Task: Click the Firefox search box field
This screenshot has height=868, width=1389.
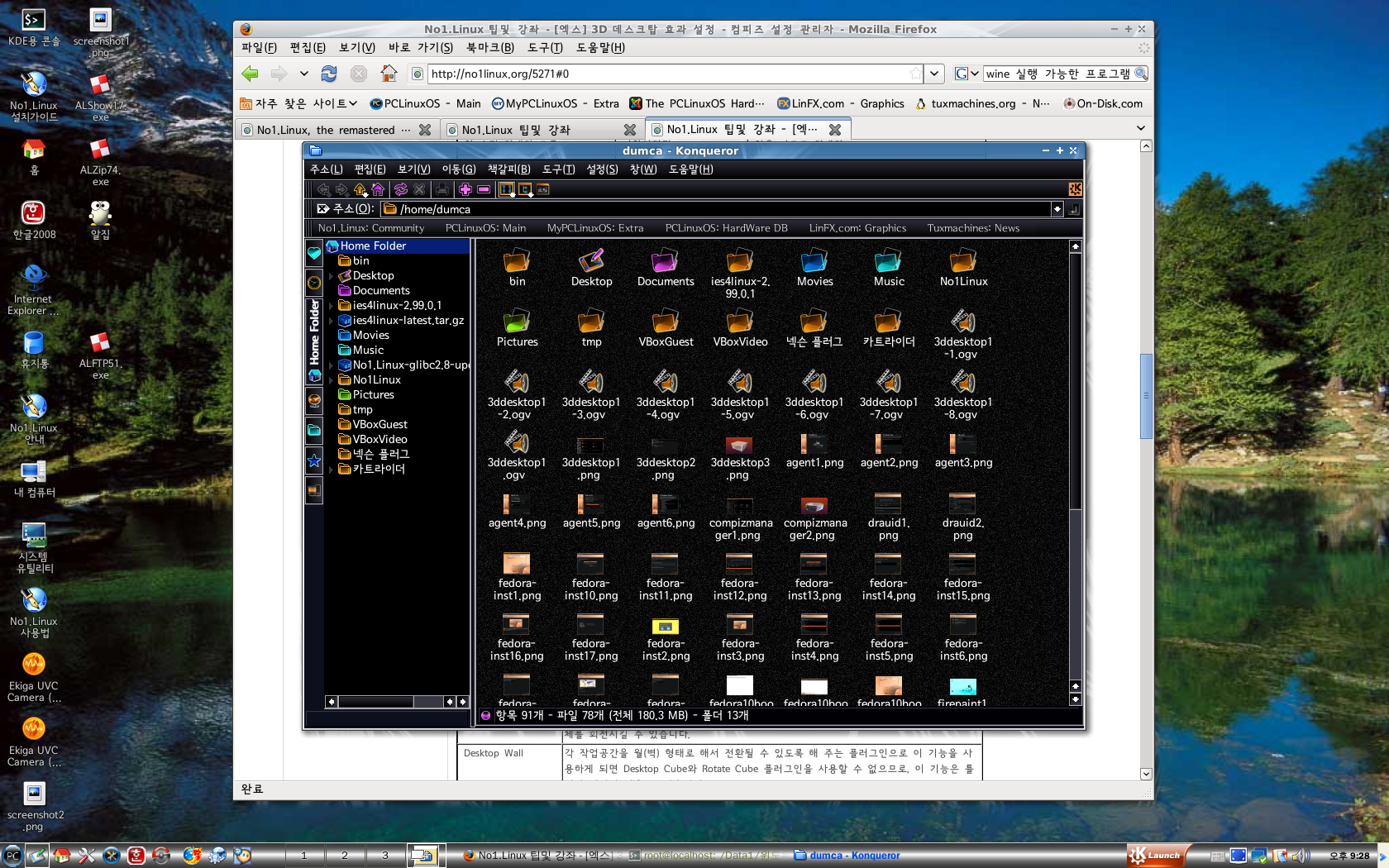Action: pos(1058,74)
